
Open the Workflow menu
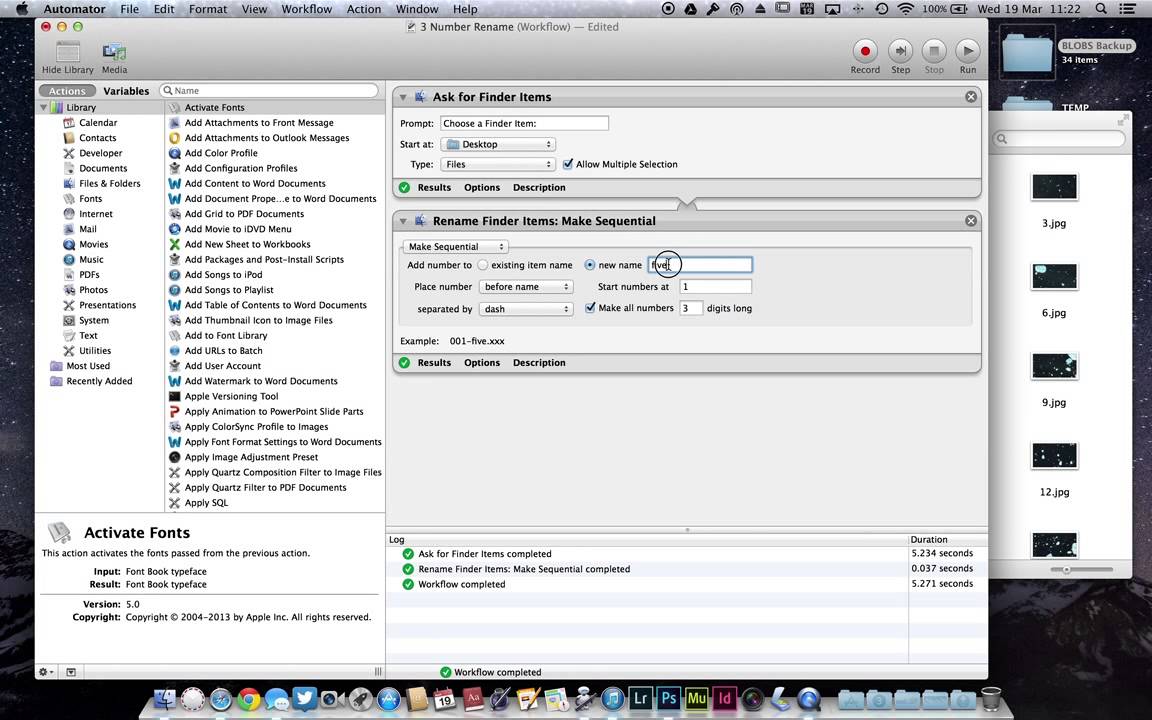pyautogui.click(x=306, y=9)
